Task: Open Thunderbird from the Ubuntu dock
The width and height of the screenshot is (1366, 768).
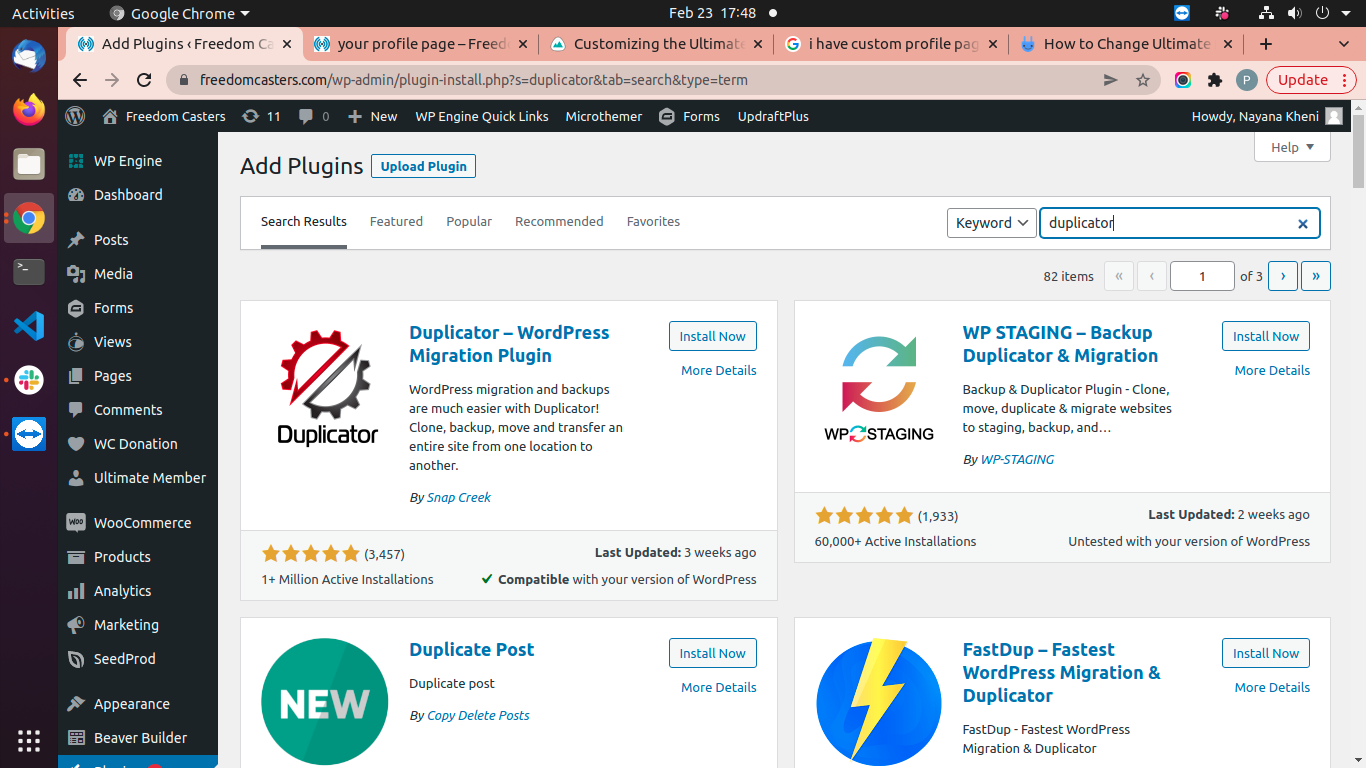Action: [x=29, y=55]
